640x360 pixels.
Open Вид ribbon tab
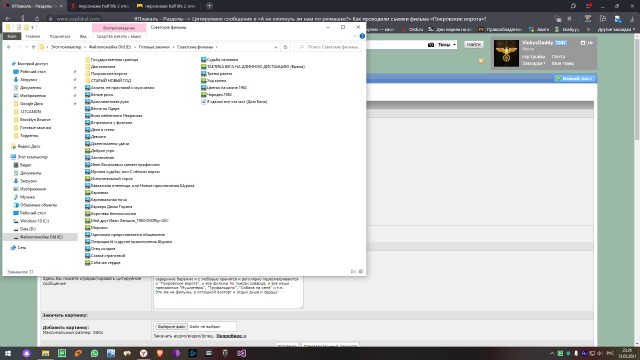pos(83,36)
